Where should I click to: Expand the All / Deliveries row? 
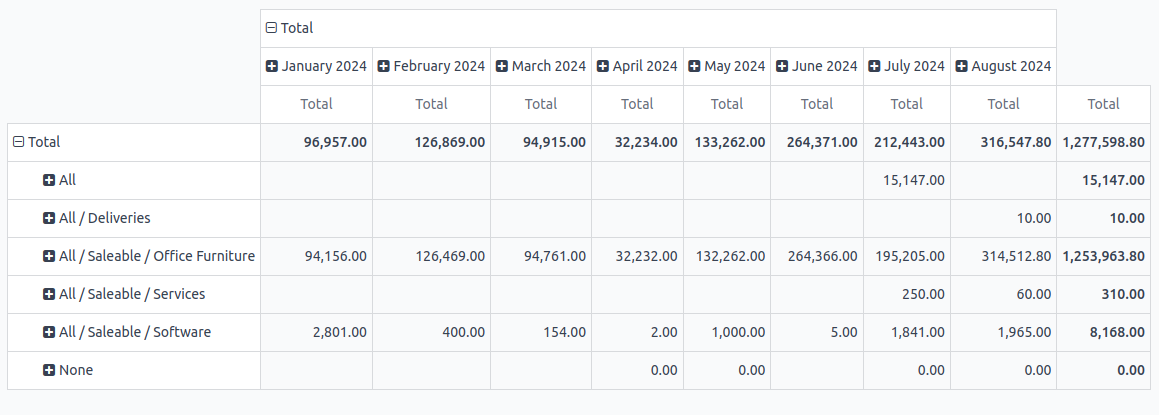[x=49, y=218]
